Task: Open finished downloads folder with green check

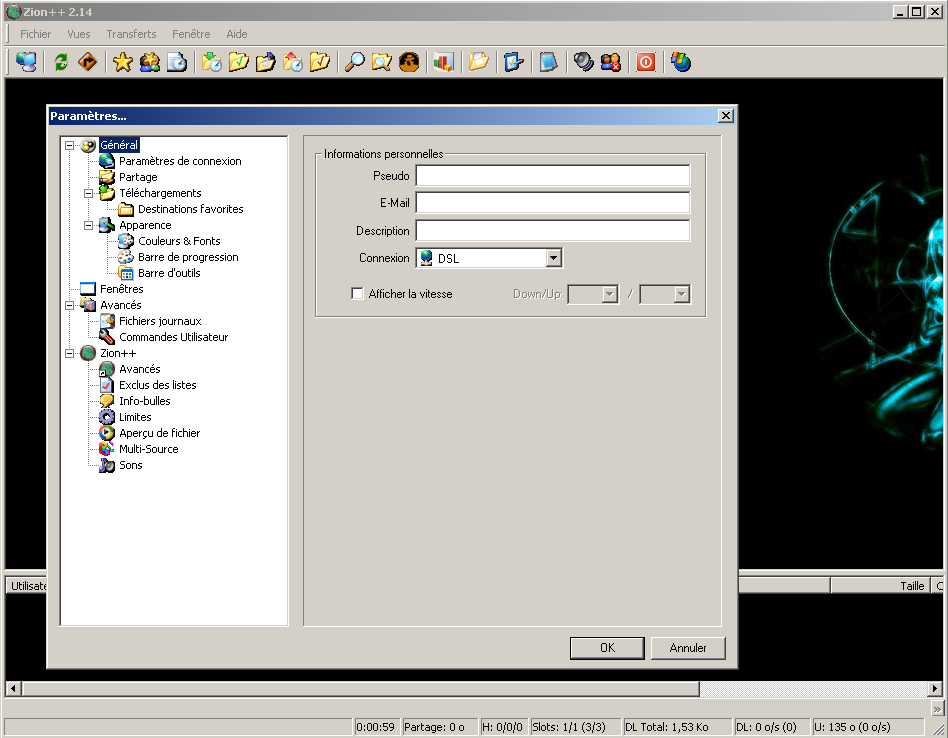Action: tap(238, 62)
